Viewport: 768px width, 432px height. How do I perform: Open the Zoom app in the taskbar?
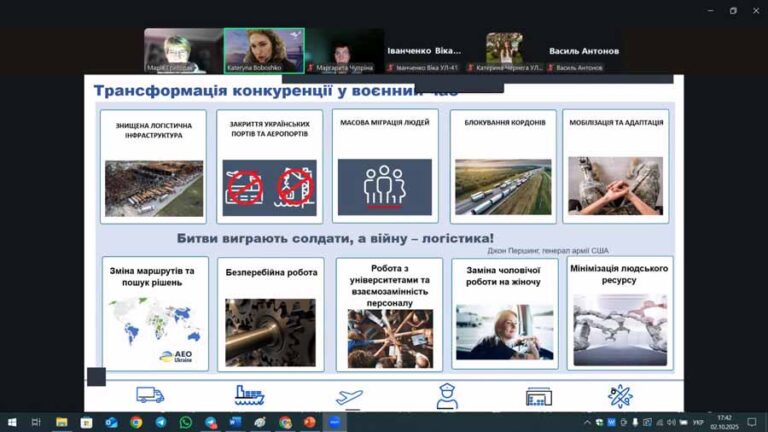(x=334, y=422)
